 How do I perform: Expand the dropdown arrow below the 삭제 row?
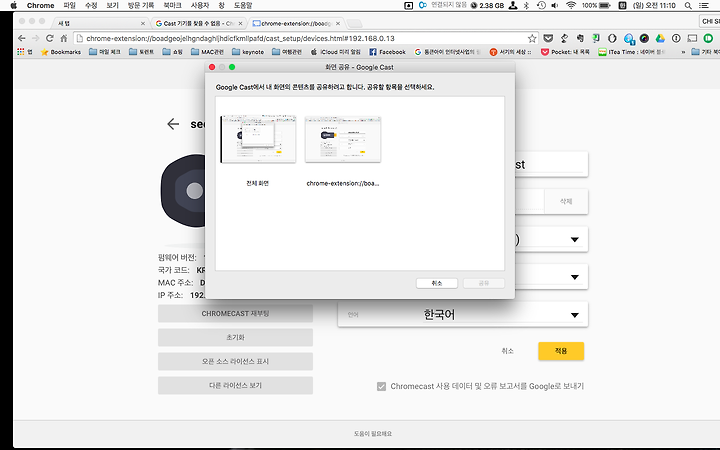pos(574,239)
